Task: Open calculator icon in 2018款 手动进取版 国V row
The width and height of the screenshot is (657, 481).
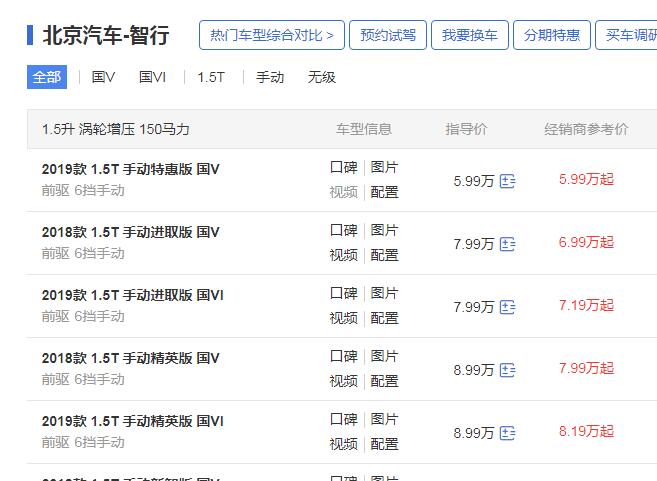Action: tap(507, 244)
